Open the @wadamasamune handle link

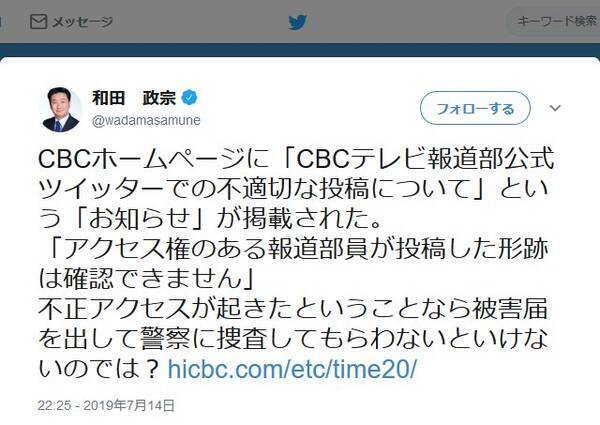coord(146,120)
